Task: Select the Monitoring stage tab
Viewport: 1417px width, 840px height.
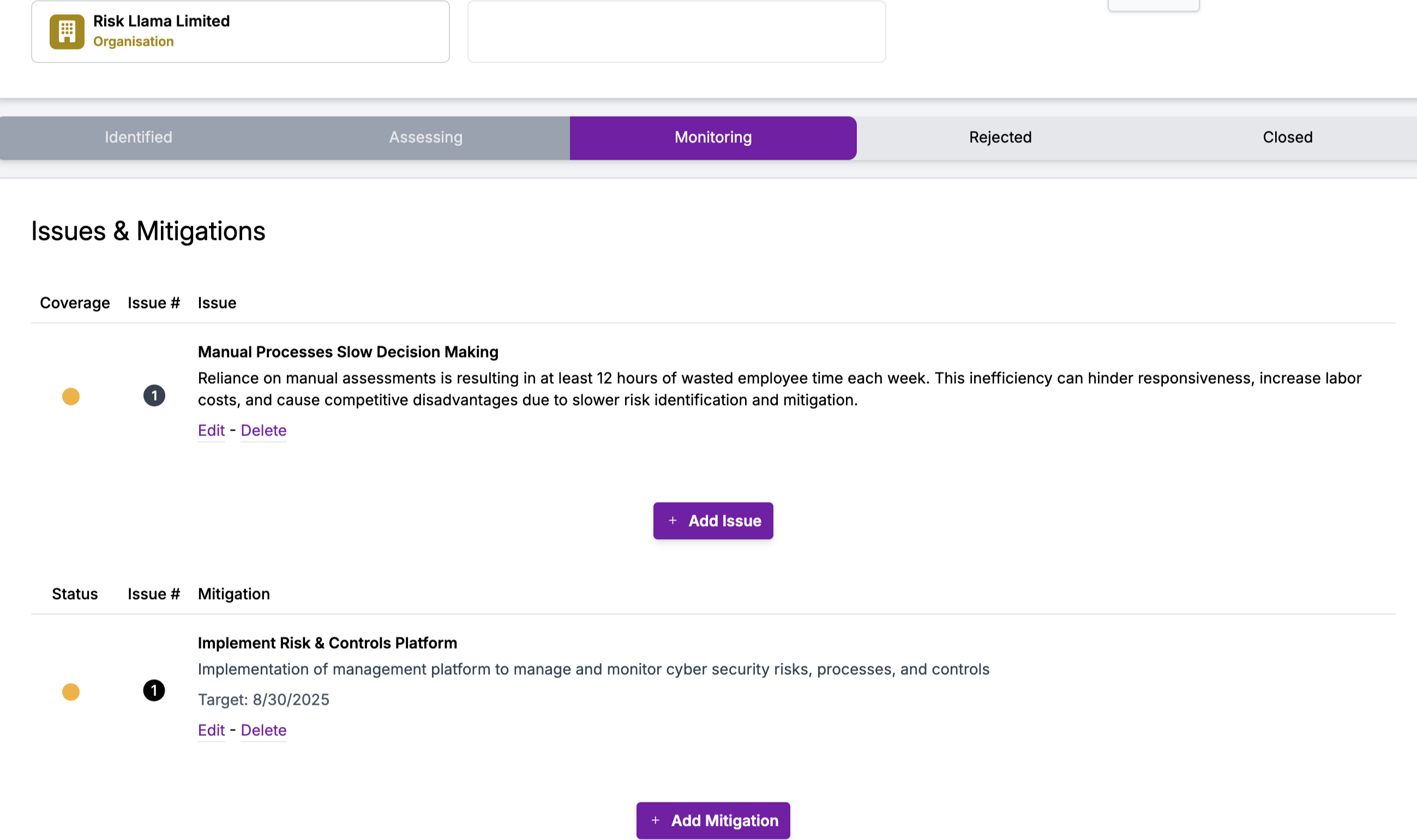Action: [x=712, y=137]
